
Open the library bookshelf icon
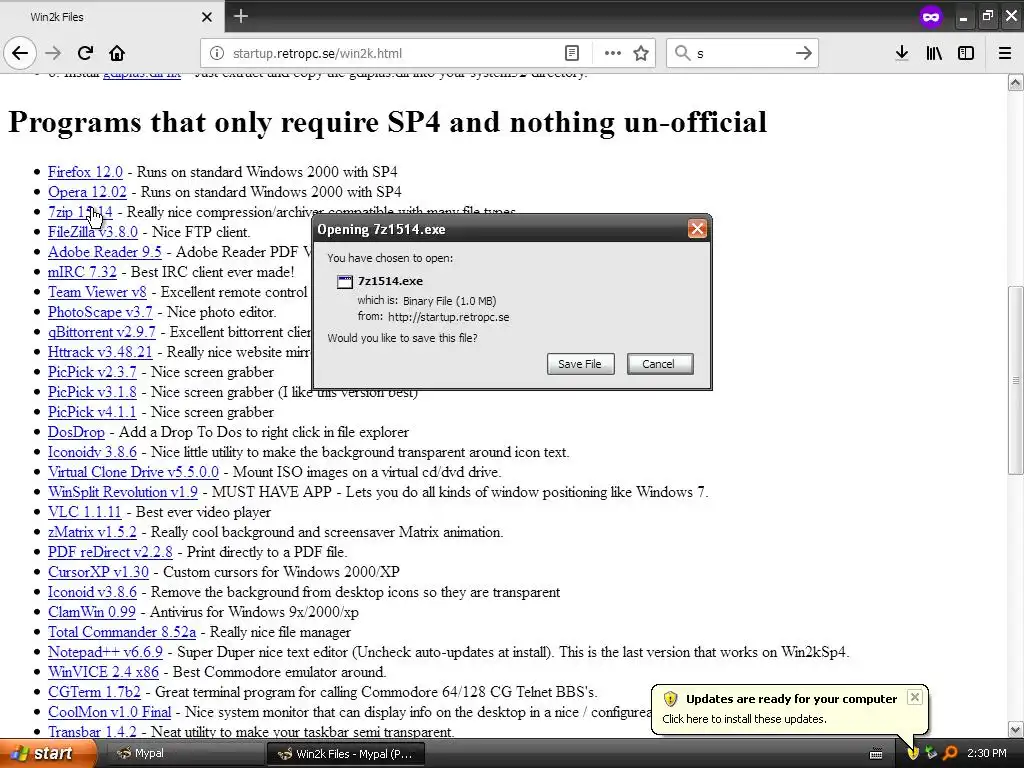click(x=934, y=54)
